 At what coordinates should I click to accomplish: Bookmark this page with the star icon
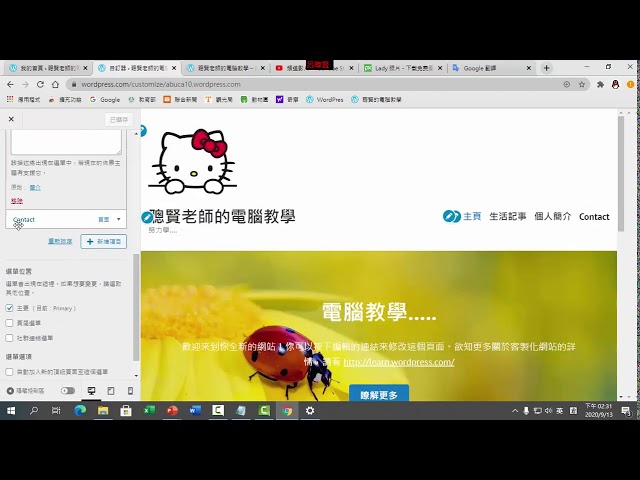(582, 84)
